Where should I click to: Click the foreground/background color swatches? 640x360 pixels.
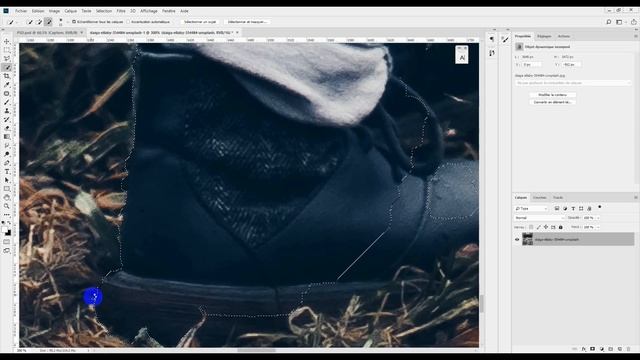point(7,231)
